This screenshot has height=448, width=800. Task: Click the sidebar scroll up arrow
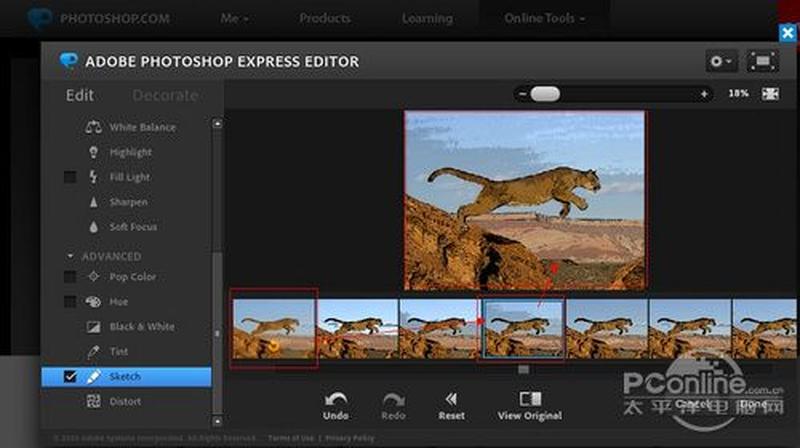point(217,123)
